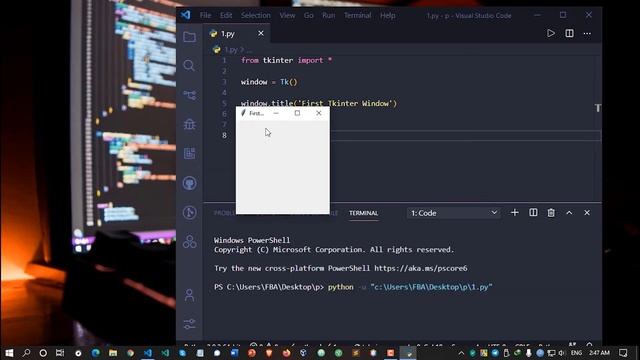Open Microsoft Edge from taskbar
This screenshot has height=360, width=640.
(96, 353)
